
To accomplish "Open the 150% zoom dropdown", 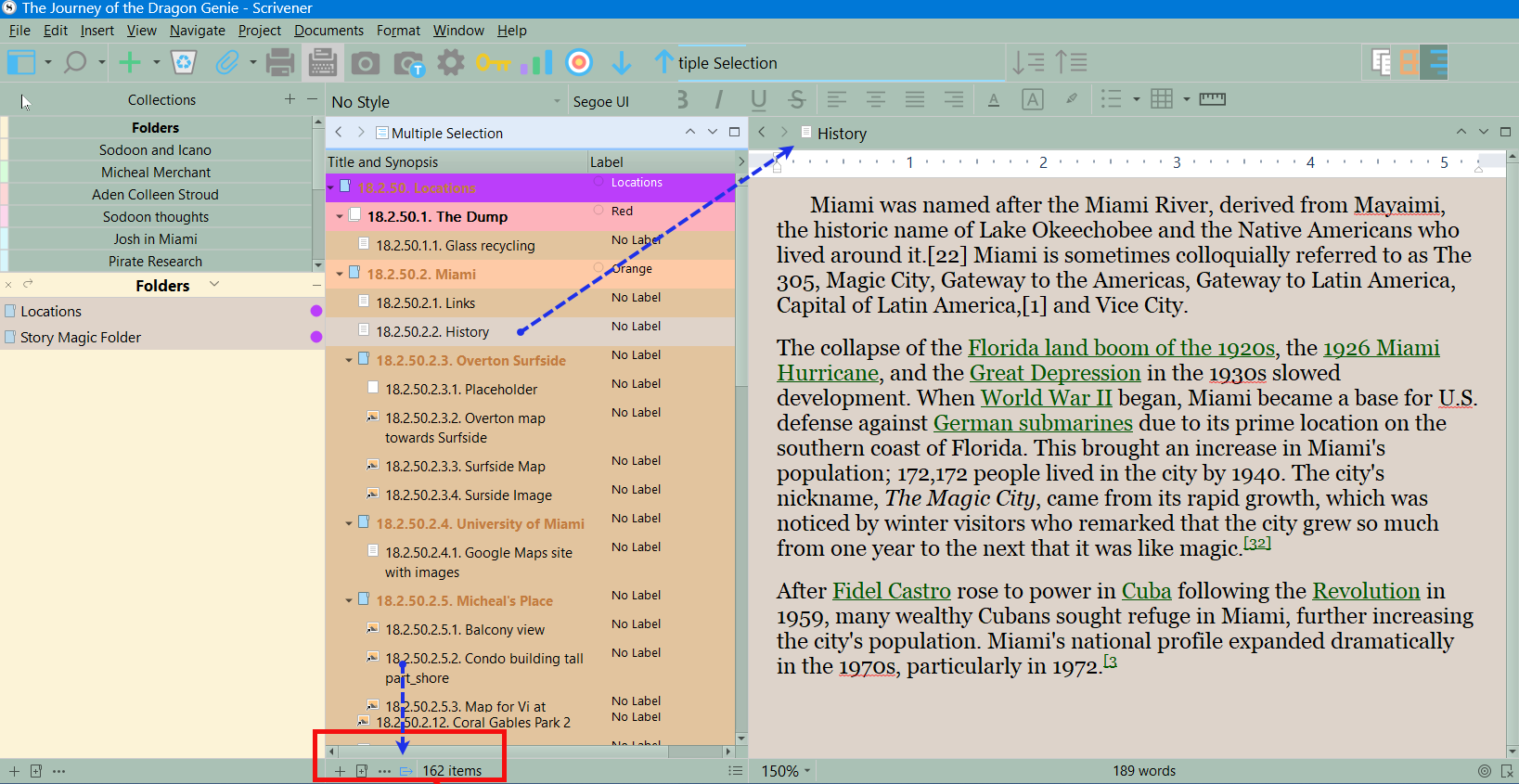I will click(786, 771).
